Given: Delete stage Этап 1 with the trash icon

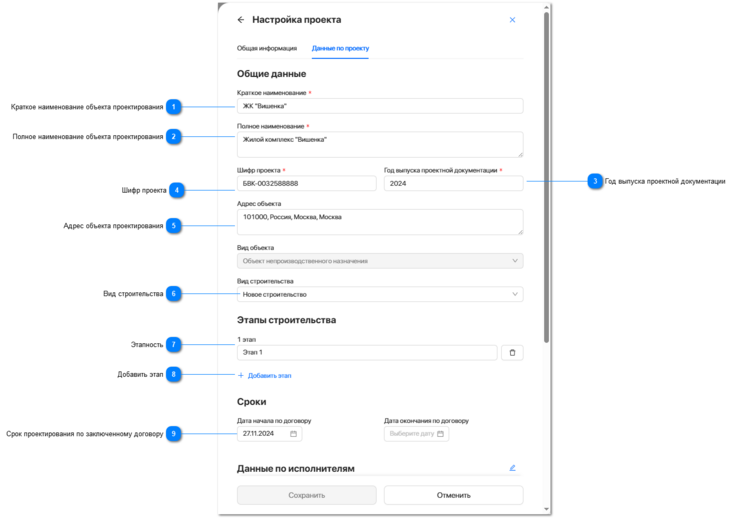Looking at the screenshot, I should (x=512, y=353).
